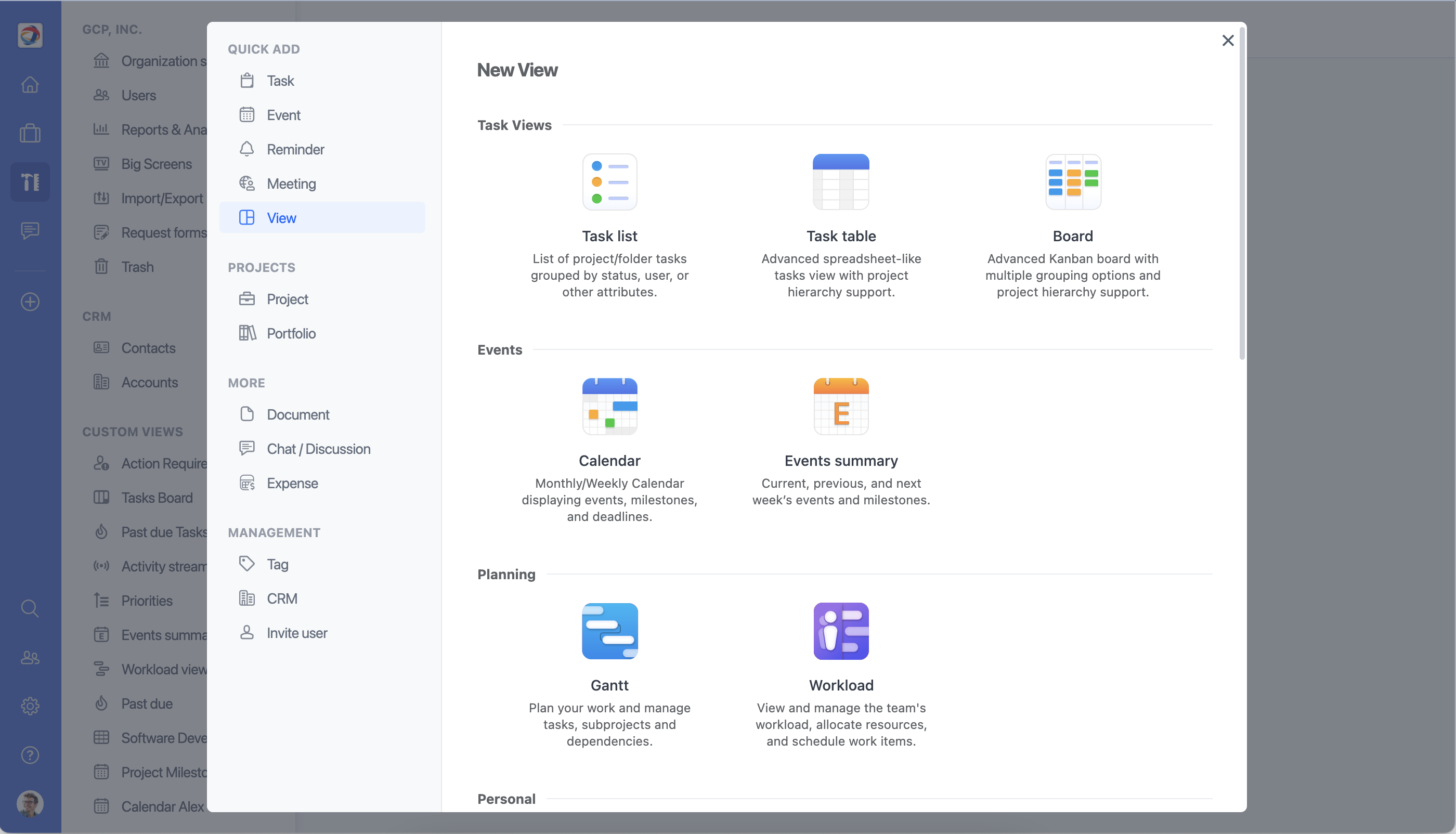
Task: Choose Tag under Management section
Action: (x=322, y=564)
